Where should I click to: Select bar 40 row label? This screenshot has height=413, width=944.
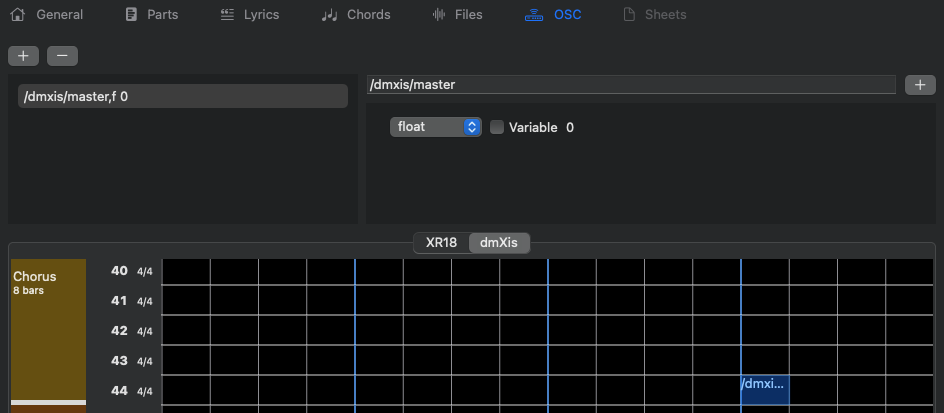(119, 271)
